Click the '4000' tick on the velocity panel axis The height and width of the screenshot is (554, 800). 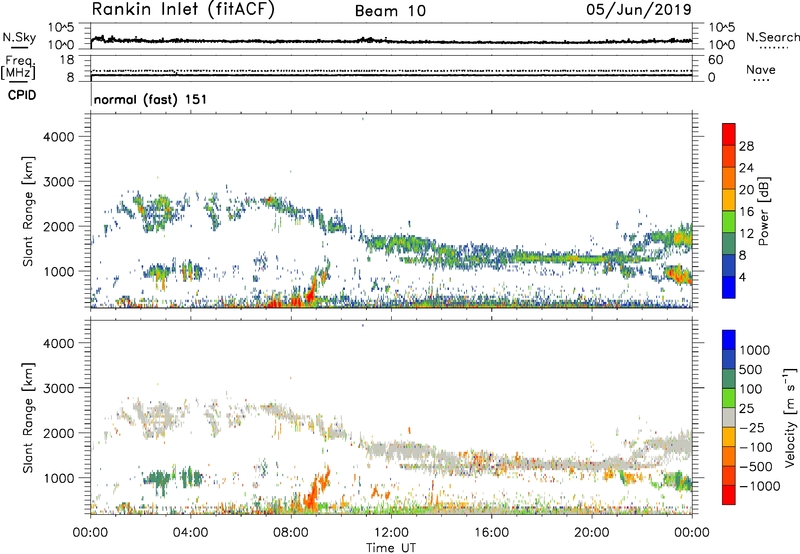coord(59,343)
